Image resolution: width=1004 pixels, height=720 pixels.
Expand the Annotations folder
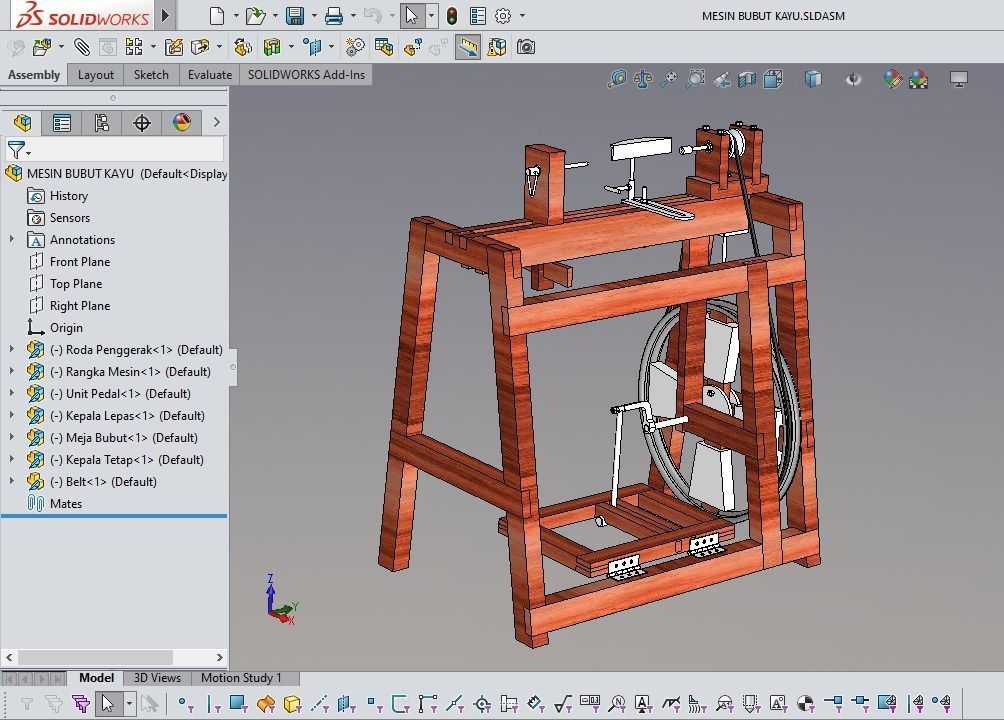(x=12, y=239)
